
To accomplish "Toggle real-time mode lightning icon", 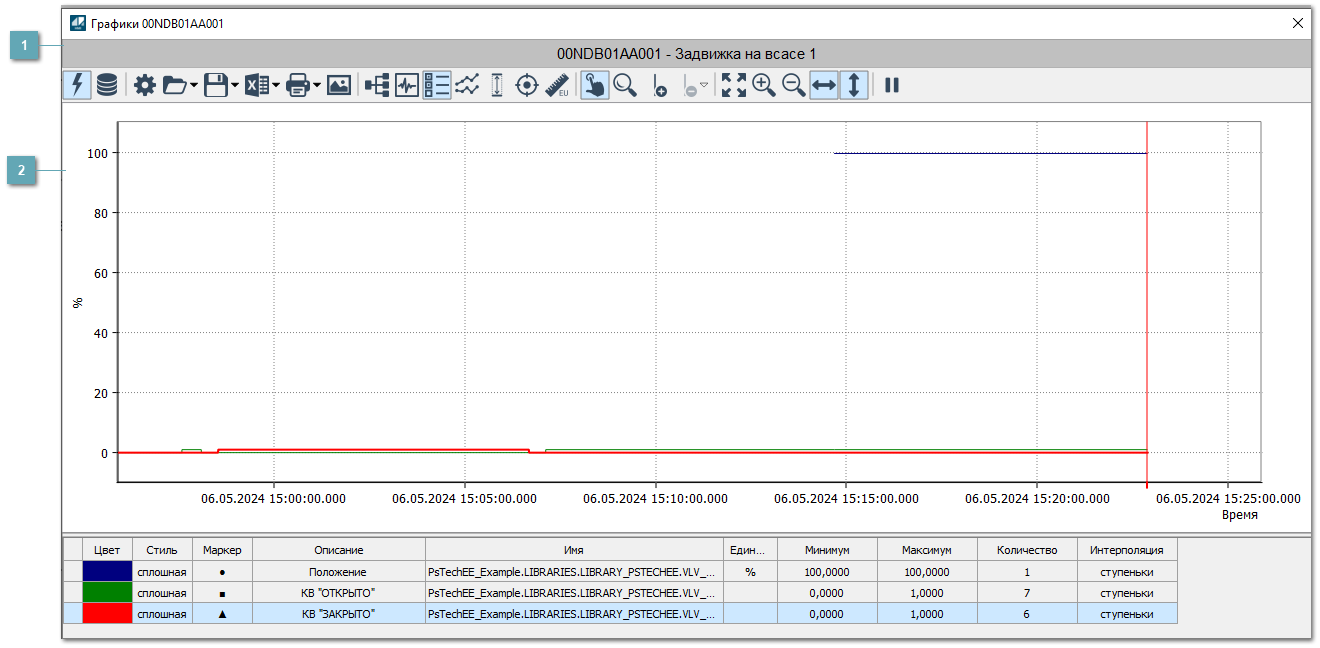I will 78,85.
